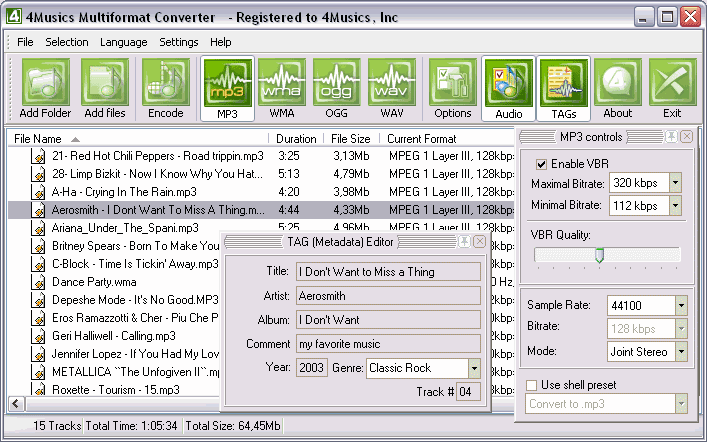The image size is (707, 442).
Task: Click 15 Tracks in status bar
Action: tap(57, 426)
